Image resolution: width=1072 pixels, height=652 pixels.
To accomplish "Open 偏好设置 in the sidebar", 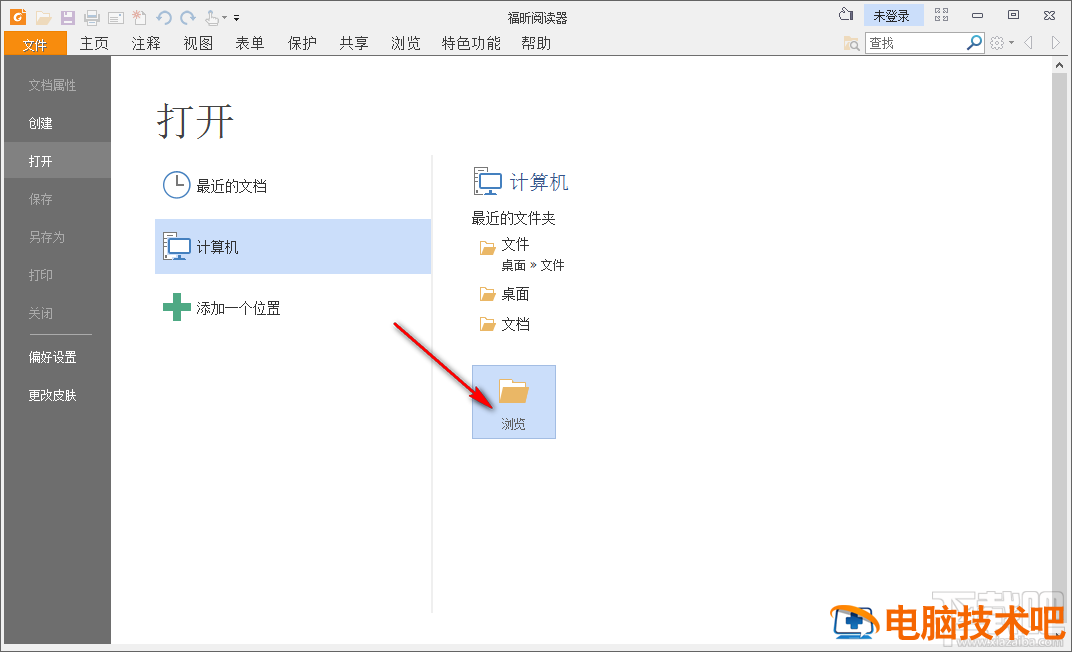I will [57, 357].
